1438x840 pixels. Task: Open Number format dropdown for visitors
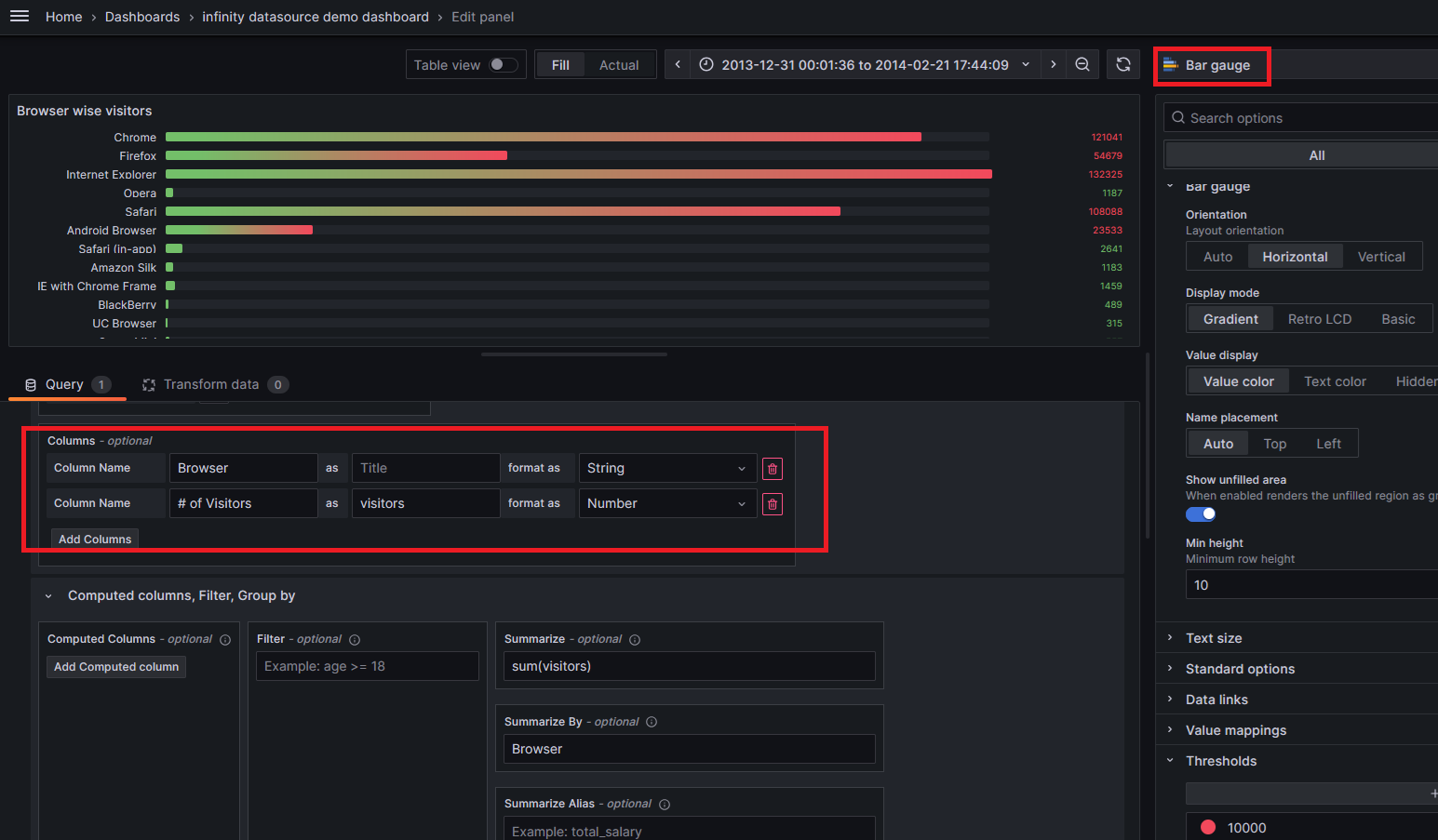coord(667,503)
